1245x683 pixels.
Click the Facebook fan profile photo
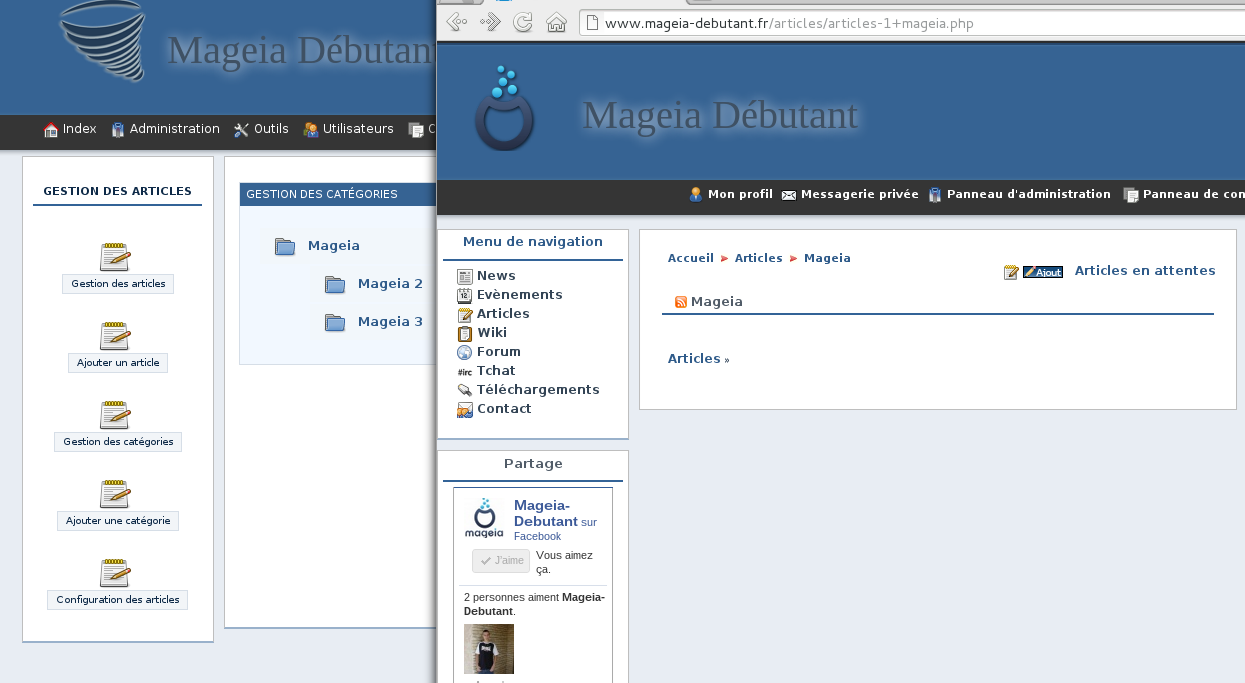tap(489, 649)
